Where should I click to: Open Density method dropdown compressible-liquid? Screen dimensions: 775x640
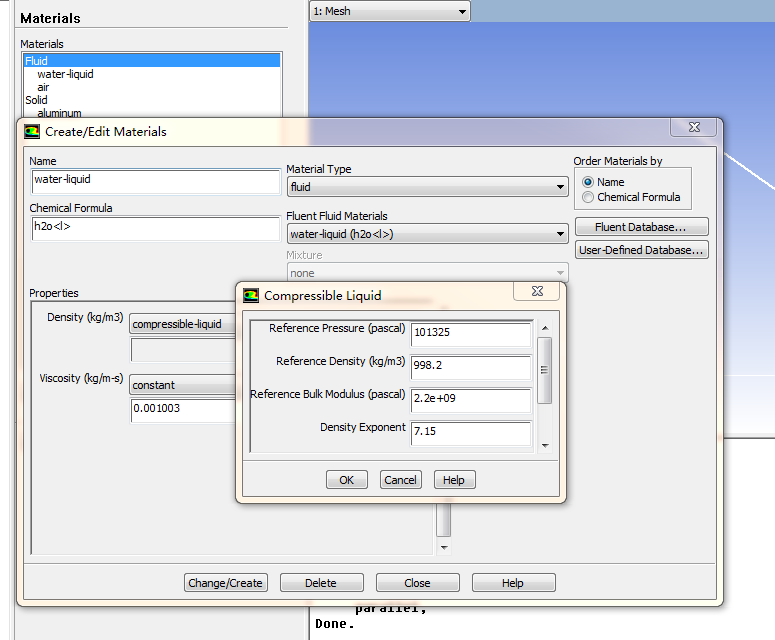[183, 324]
